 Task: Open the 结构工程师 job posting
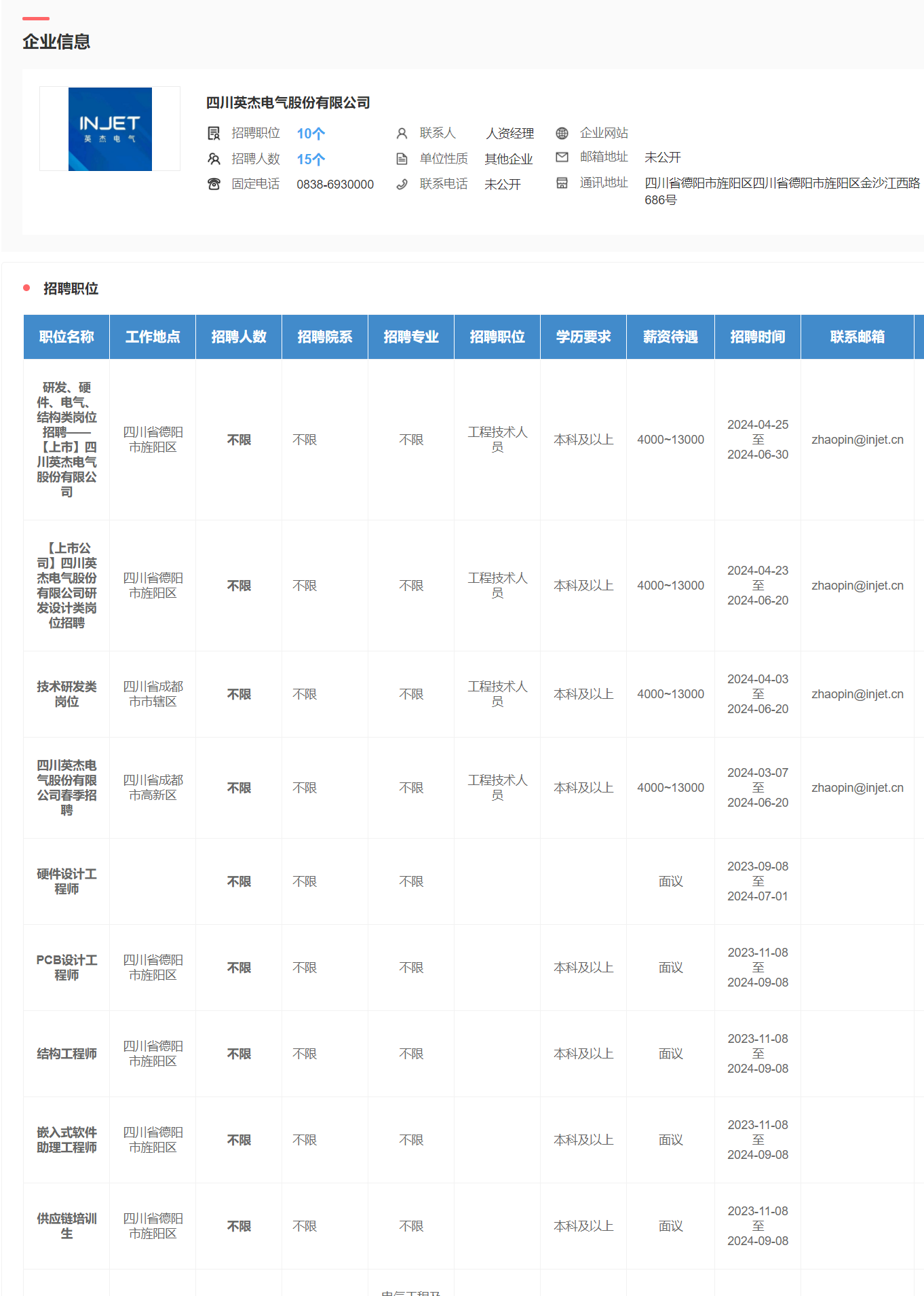(66, 1054)
